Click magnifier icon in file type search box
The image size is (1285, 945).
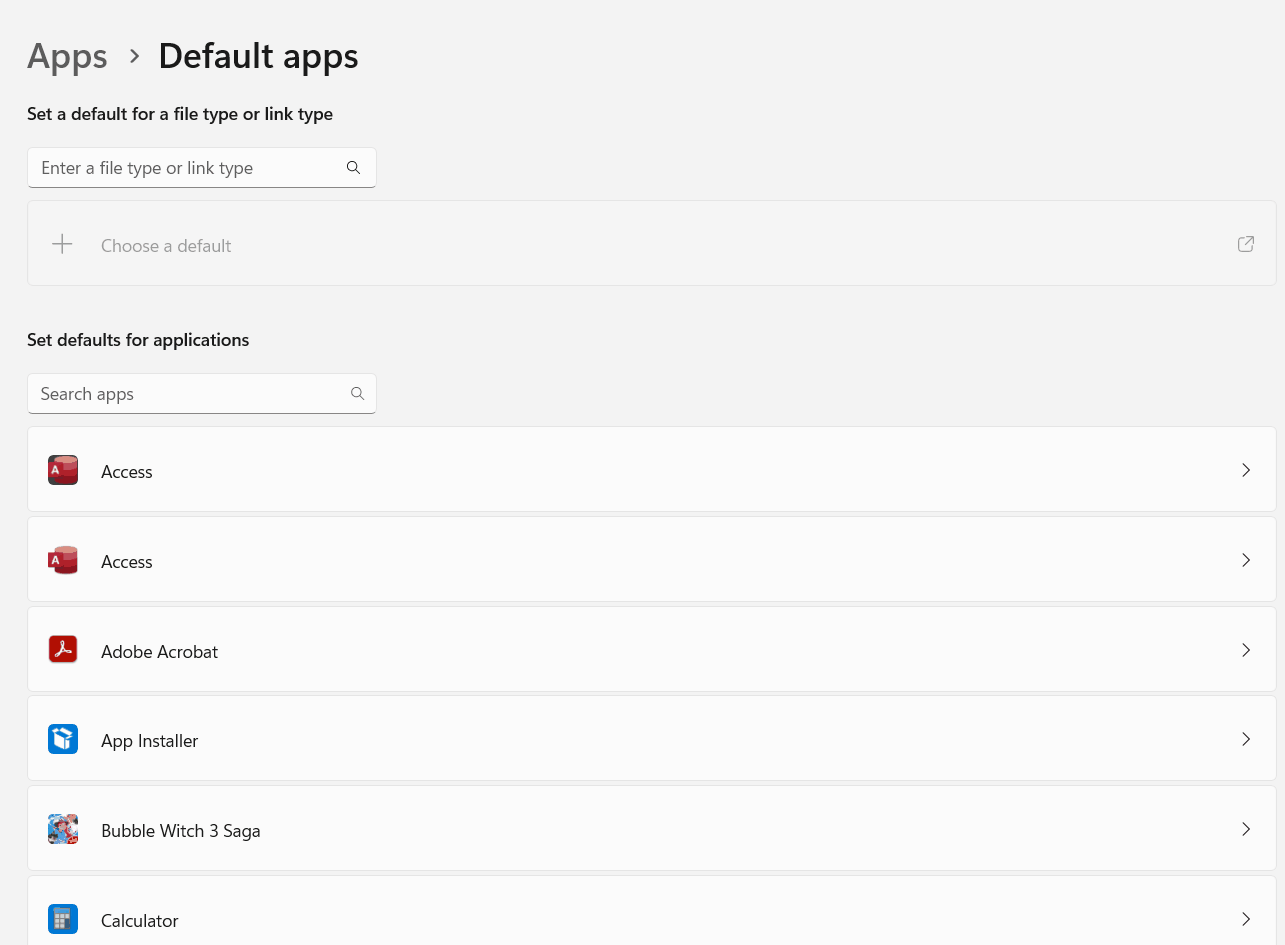[353, 168]
